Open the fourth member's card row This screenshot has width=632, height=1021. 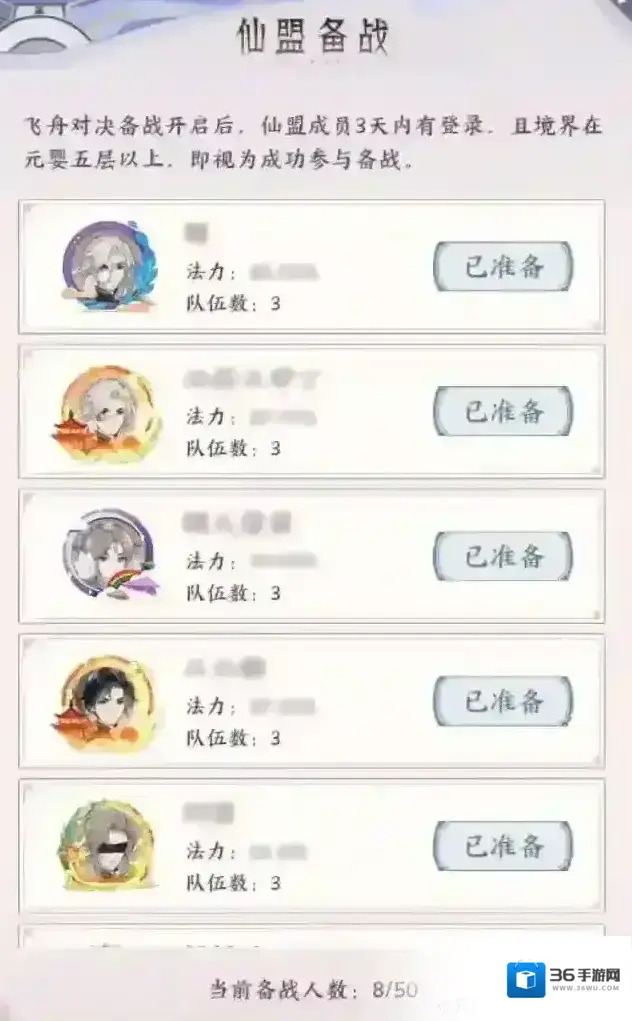pyautogui.click(x=312, y=701)
